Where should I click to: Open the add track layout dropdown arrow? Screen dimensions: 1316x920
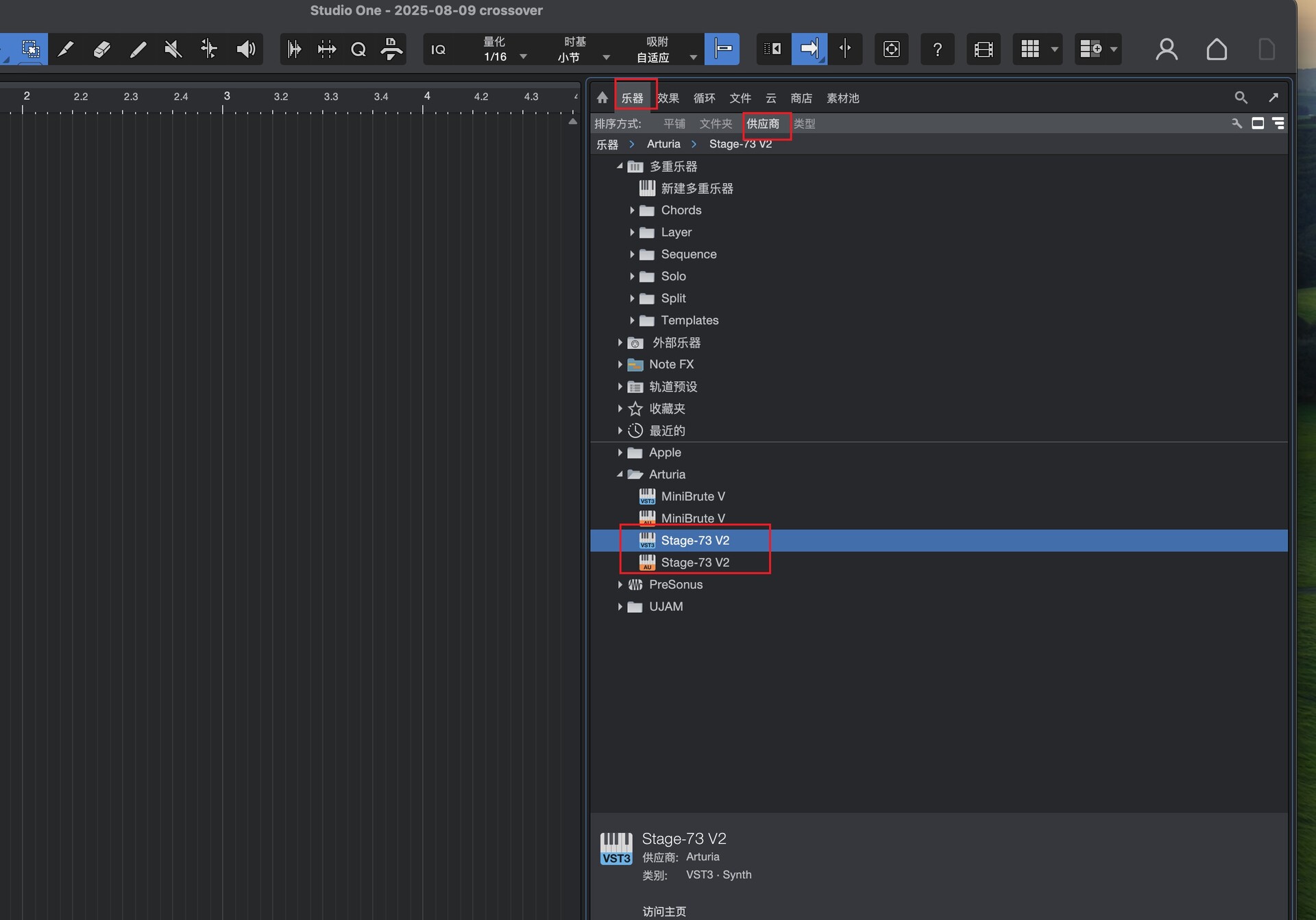[x=1113, y=49]
